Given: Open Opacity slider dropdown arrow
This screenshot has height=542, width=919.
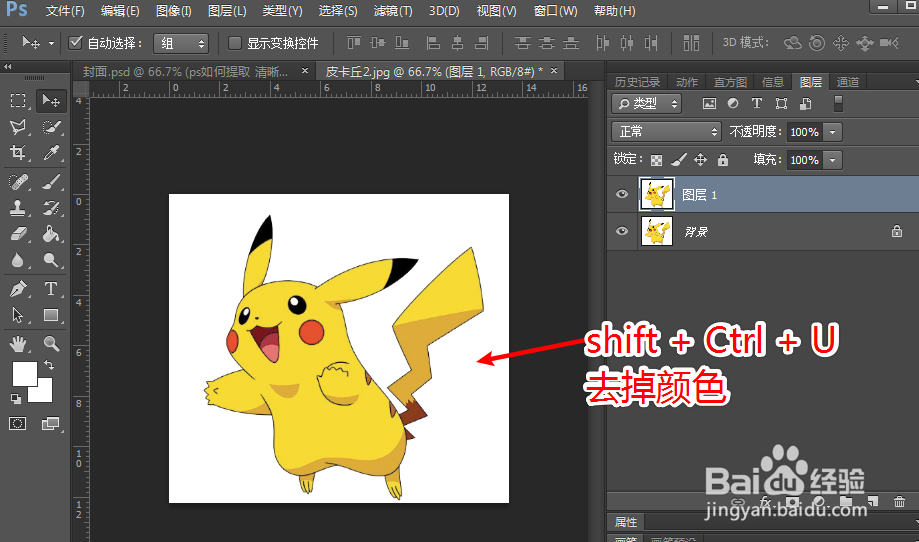Looking at the screenshot, I should point(832,132).
